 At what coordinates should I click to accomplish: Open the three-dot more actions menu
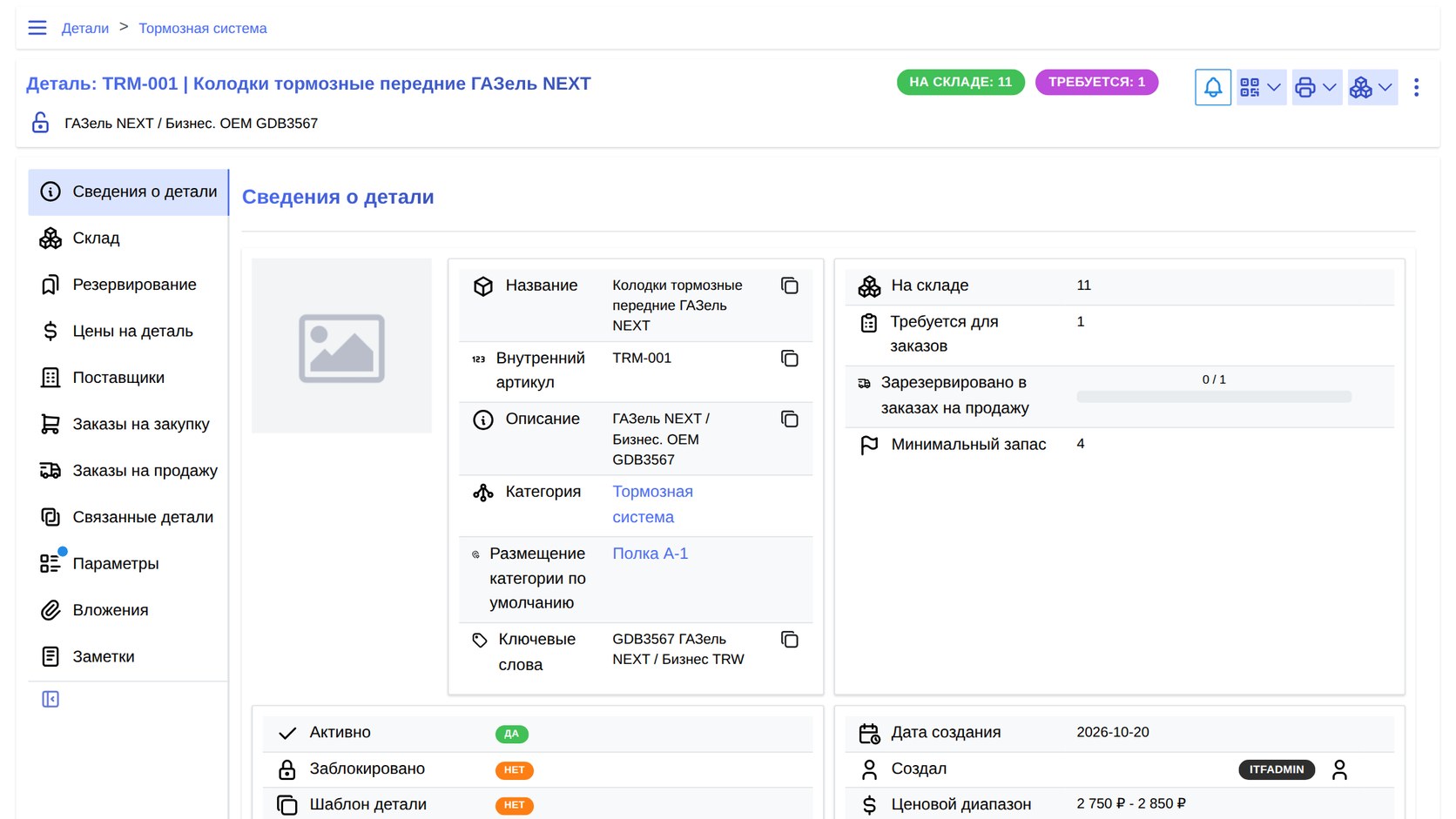pos(1416,87)
